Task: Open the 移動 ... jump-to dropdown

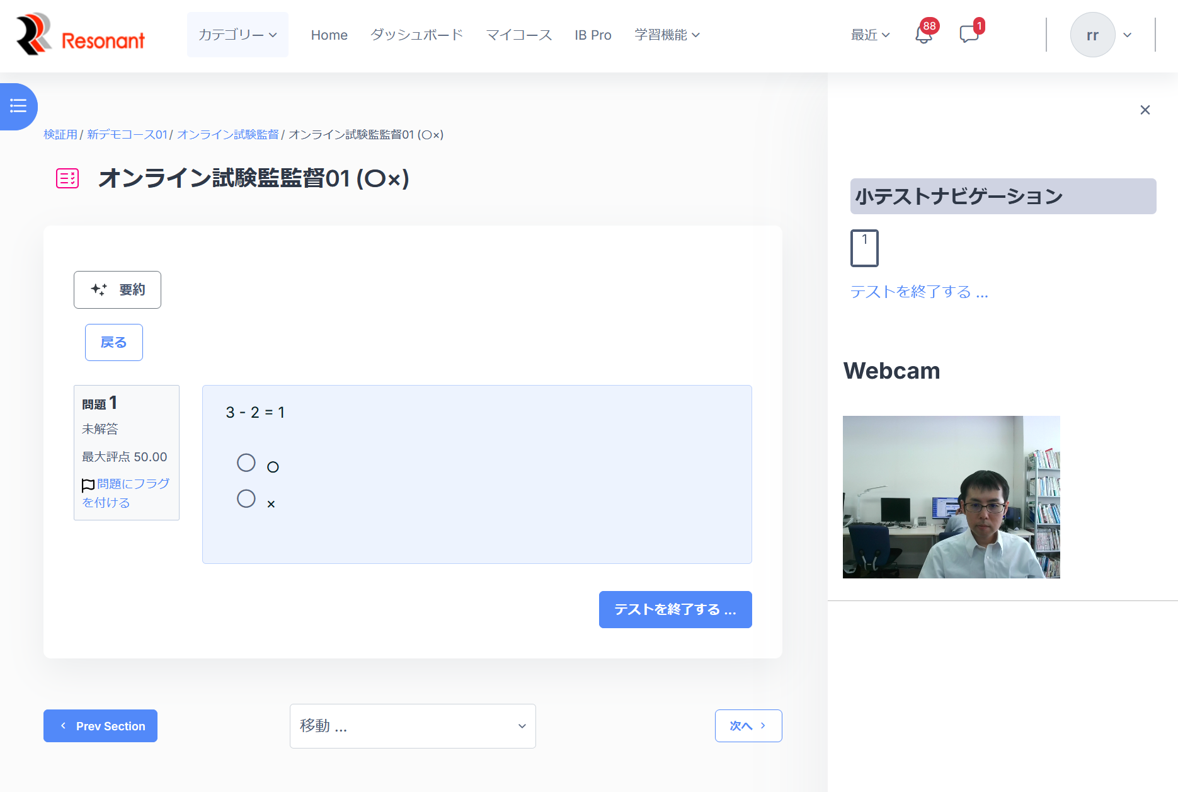Action: click(x=412, y=726)
